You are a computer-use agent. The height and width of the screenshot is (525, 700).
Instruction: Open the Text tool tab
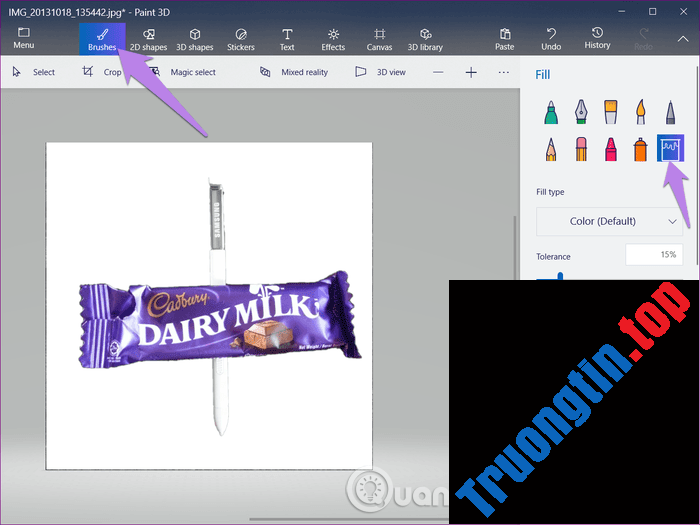pyautogui.click(x=287, y=39)
